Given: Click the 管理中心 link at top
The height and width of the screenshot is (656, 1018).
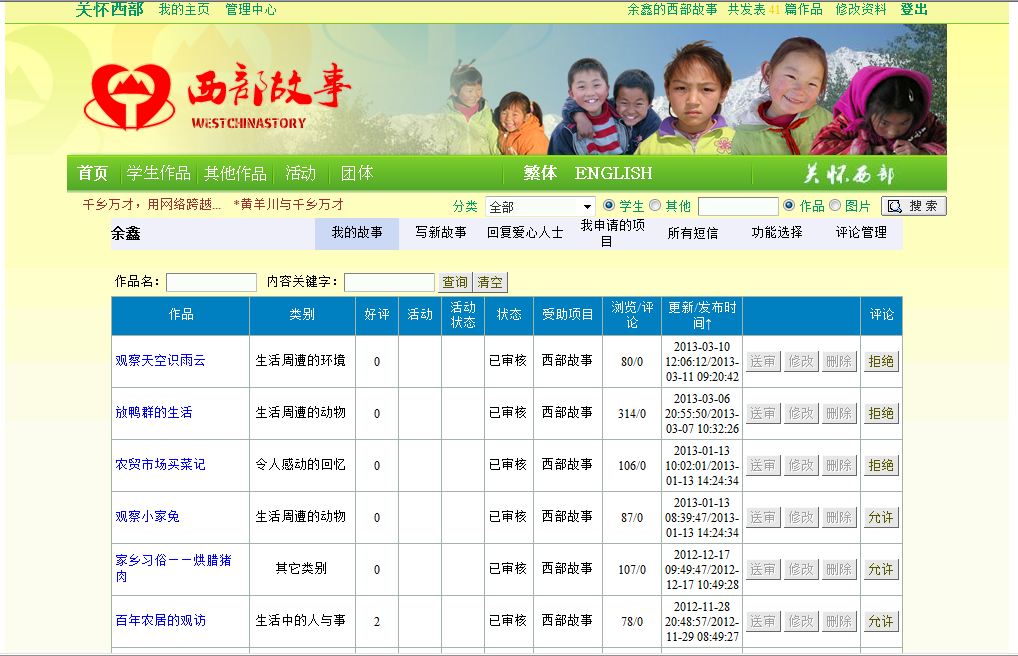Looking at the screenshot, I should 251,10.
